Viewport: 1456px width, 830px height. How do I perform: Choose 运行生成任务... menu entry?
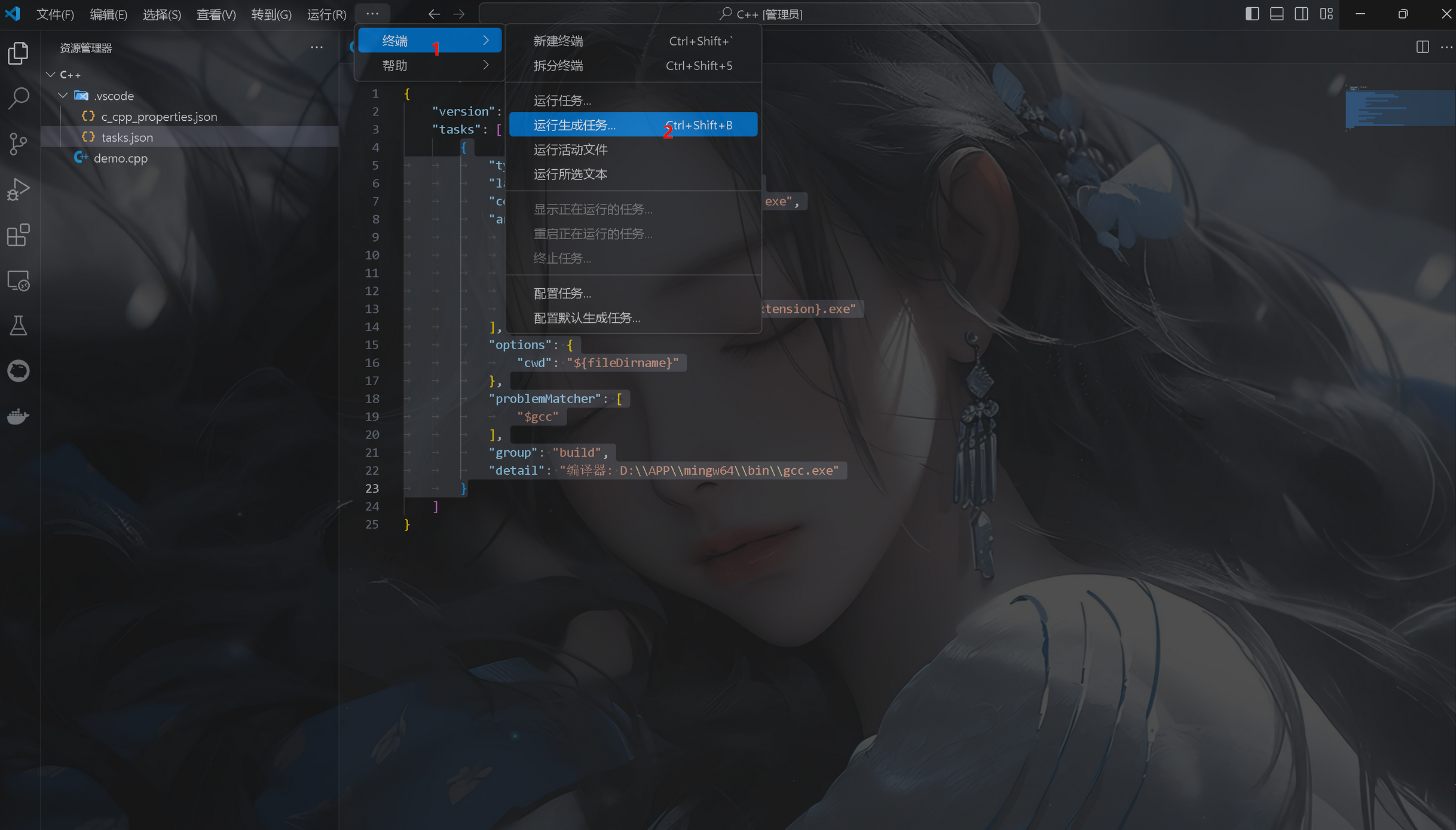pos(633,124)
